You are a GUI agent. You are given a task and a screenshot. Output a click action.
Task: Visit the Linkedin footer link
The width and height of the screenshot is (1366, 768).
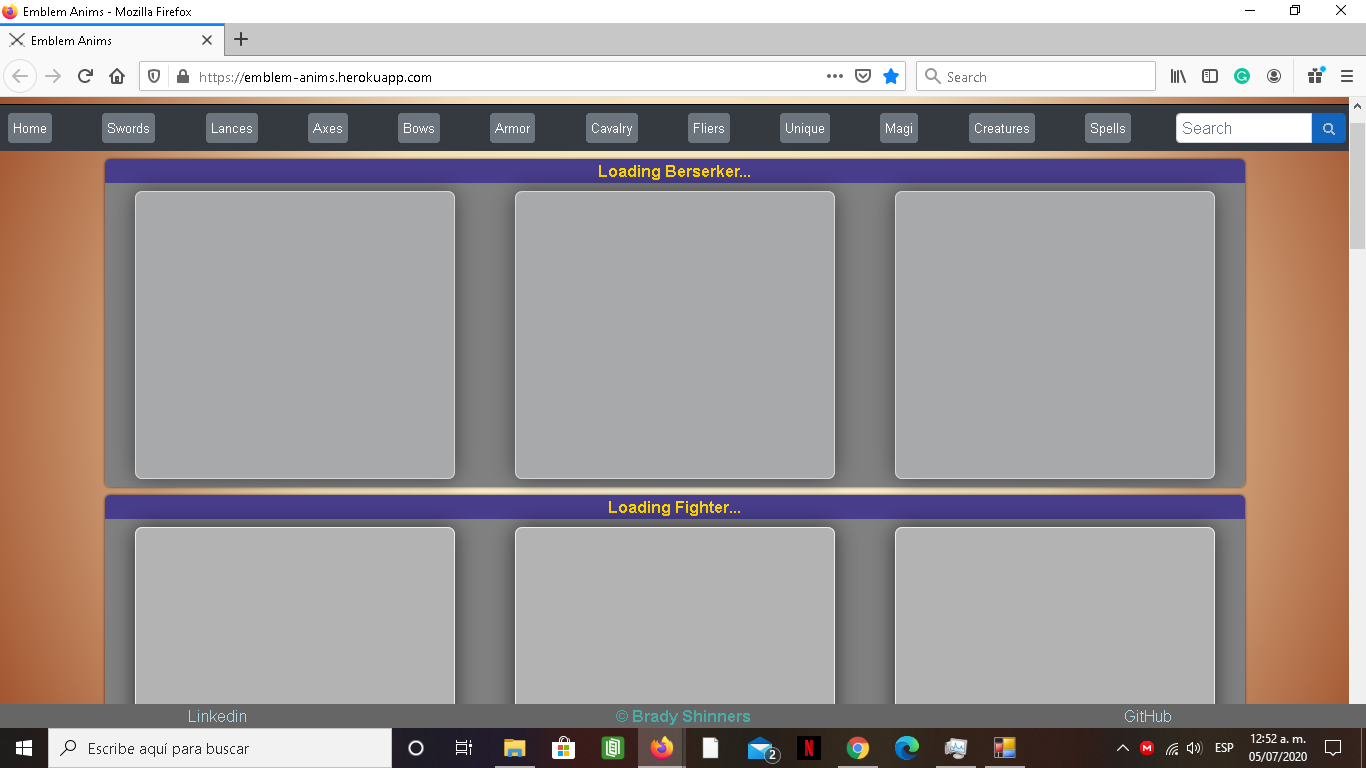[x=217, y=716]
